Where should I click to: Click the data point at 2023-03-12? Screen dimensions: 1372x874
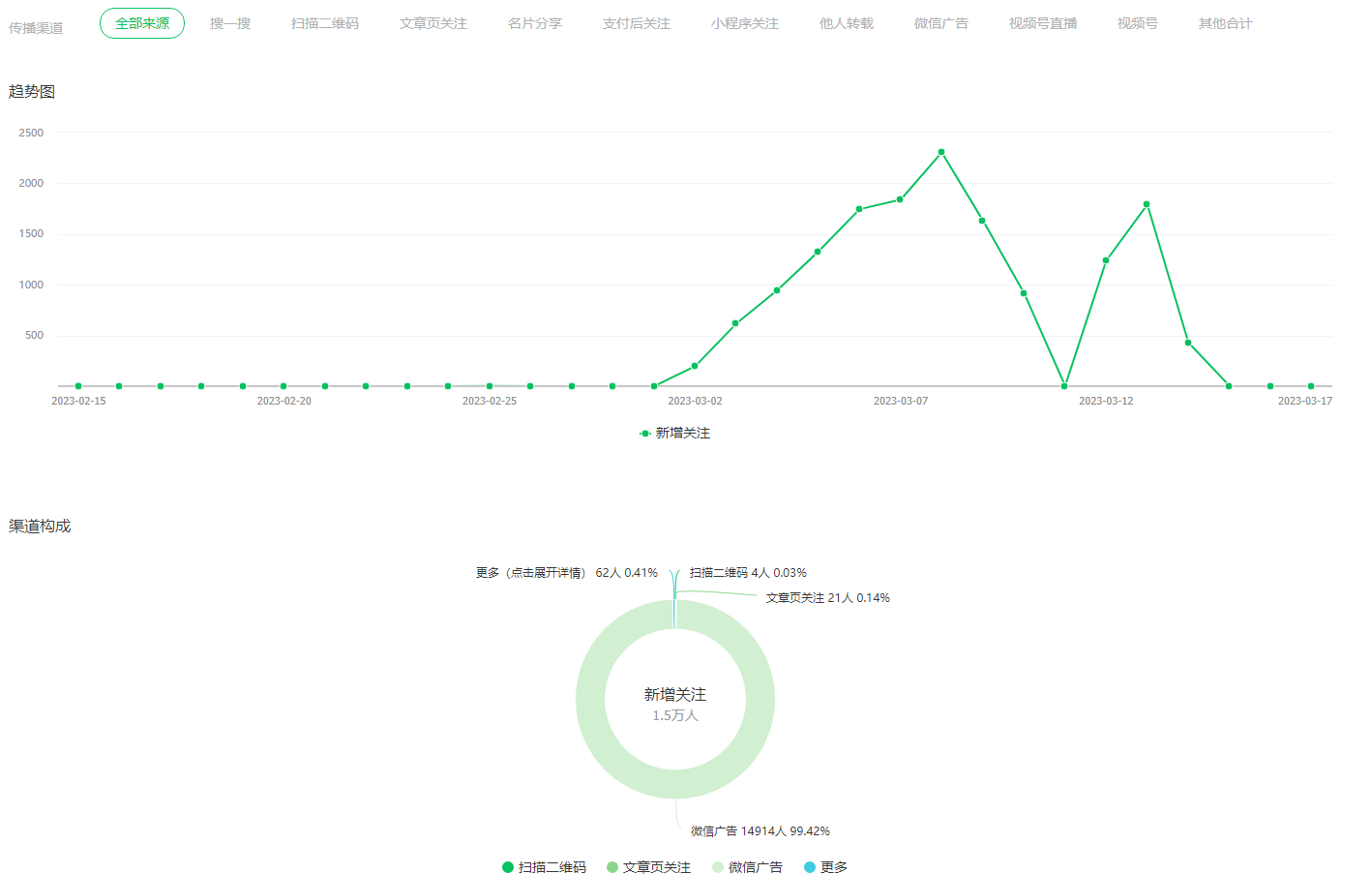[1106, 260]
